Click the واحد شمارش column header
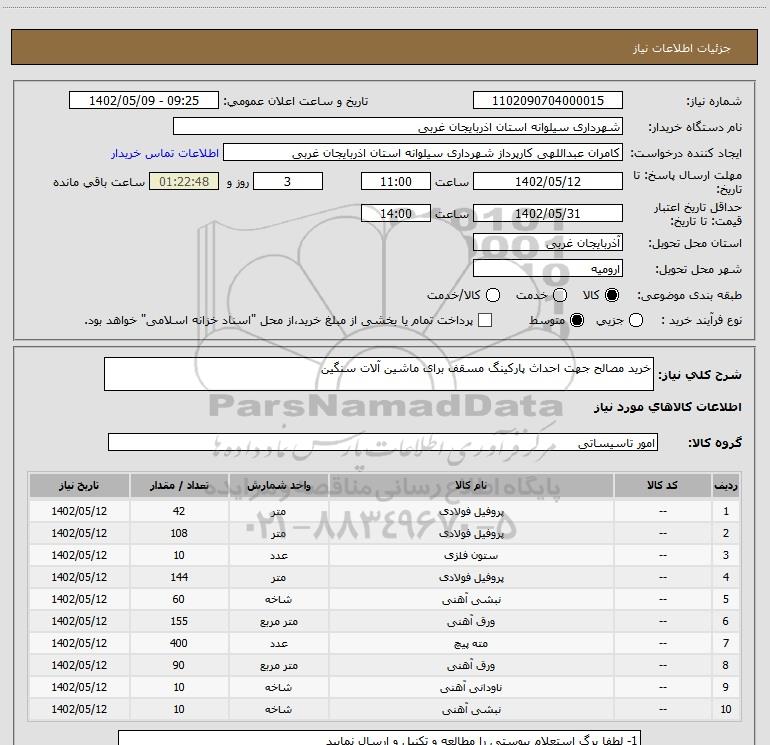 (278, 485)
